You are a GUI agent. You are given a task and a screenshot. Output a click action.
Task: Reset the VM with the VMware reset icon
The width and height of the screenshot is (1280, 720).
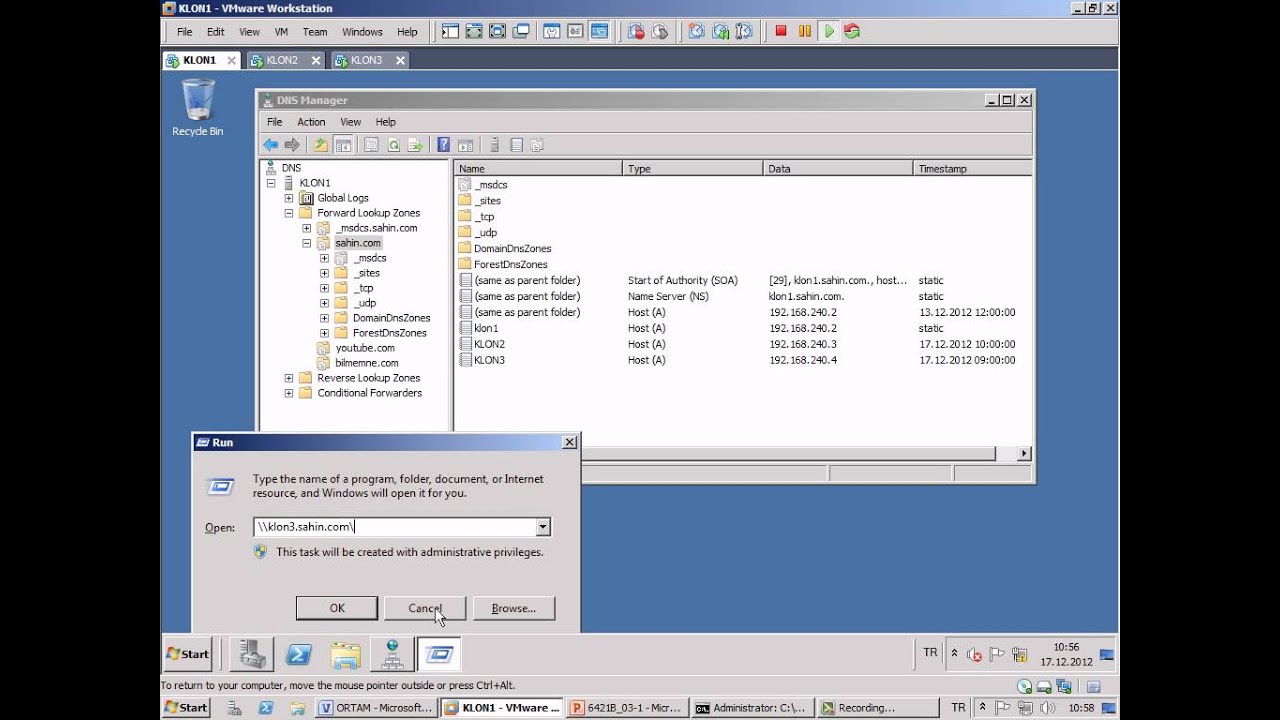852,31
